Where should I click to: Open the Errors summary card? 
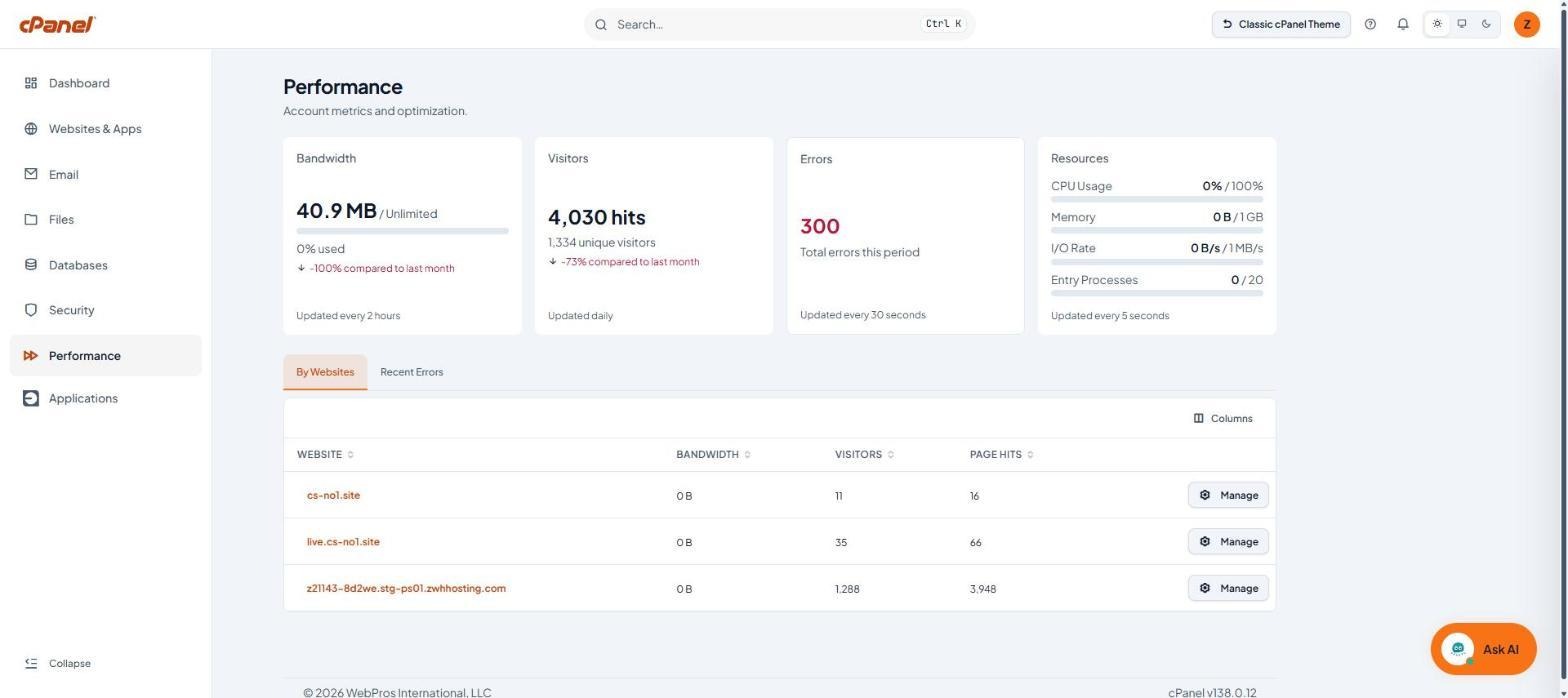pyautogui.click(x=905, y=236)
